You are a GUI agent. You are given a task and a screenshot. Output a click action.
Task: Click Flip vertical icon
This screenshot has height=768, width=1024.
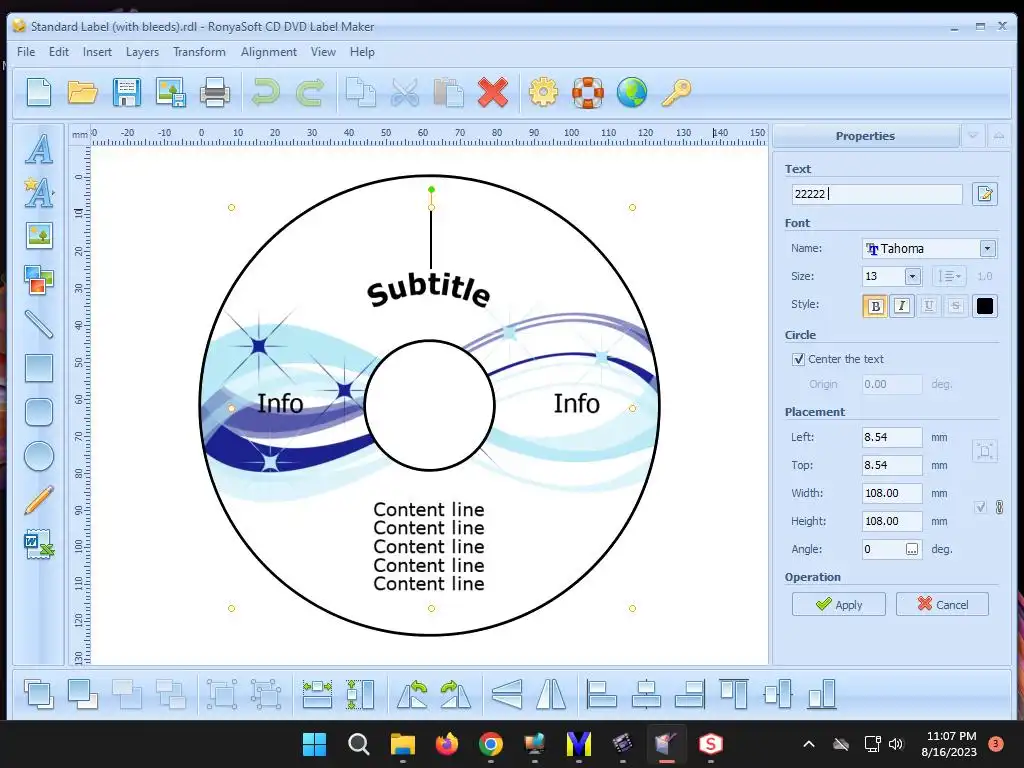[507, 694]
